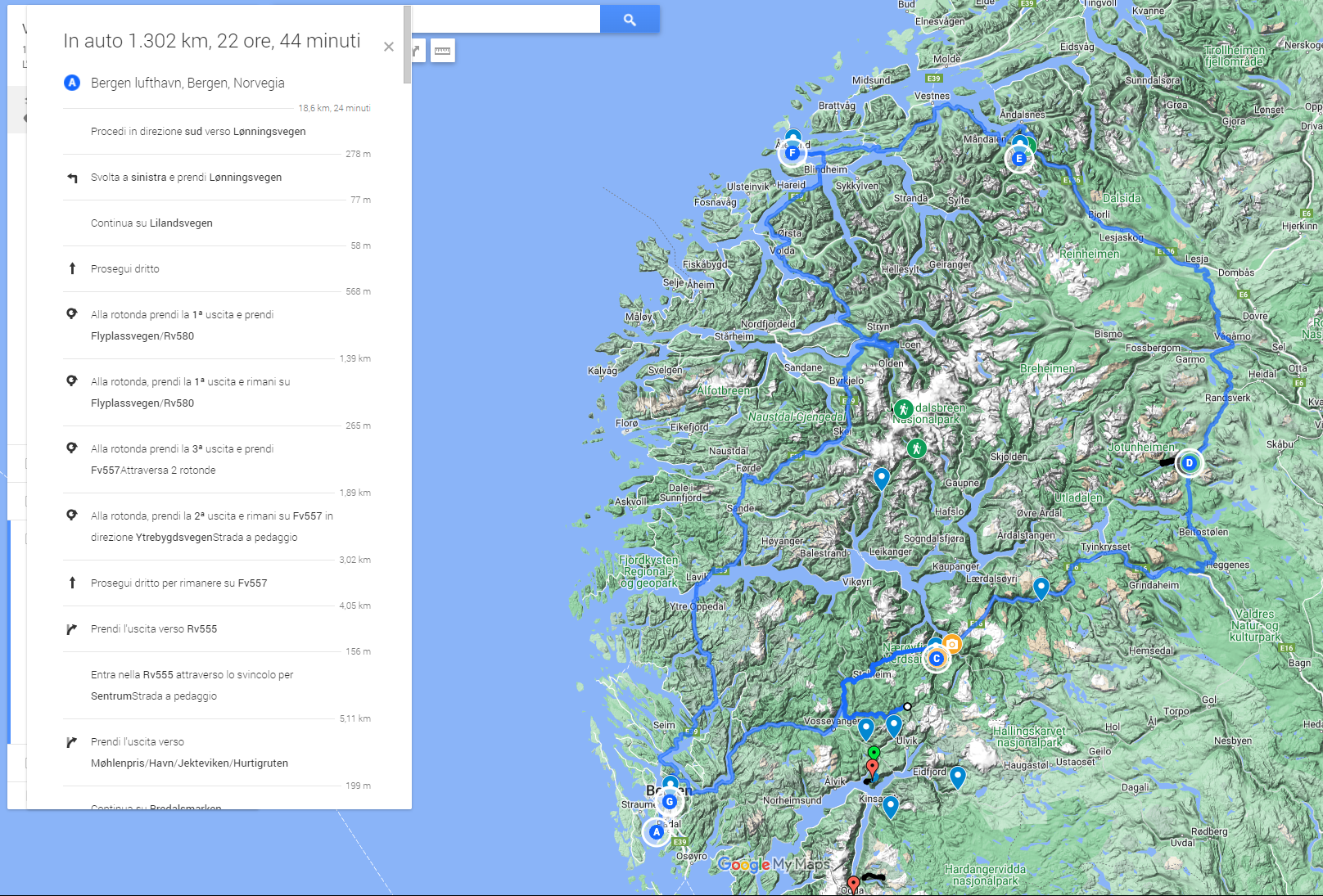Click the Google My Maps logo
Image resolution: width=1323 pixels, height=896 pixels.
pyautogui.click(x=774, y=864)
